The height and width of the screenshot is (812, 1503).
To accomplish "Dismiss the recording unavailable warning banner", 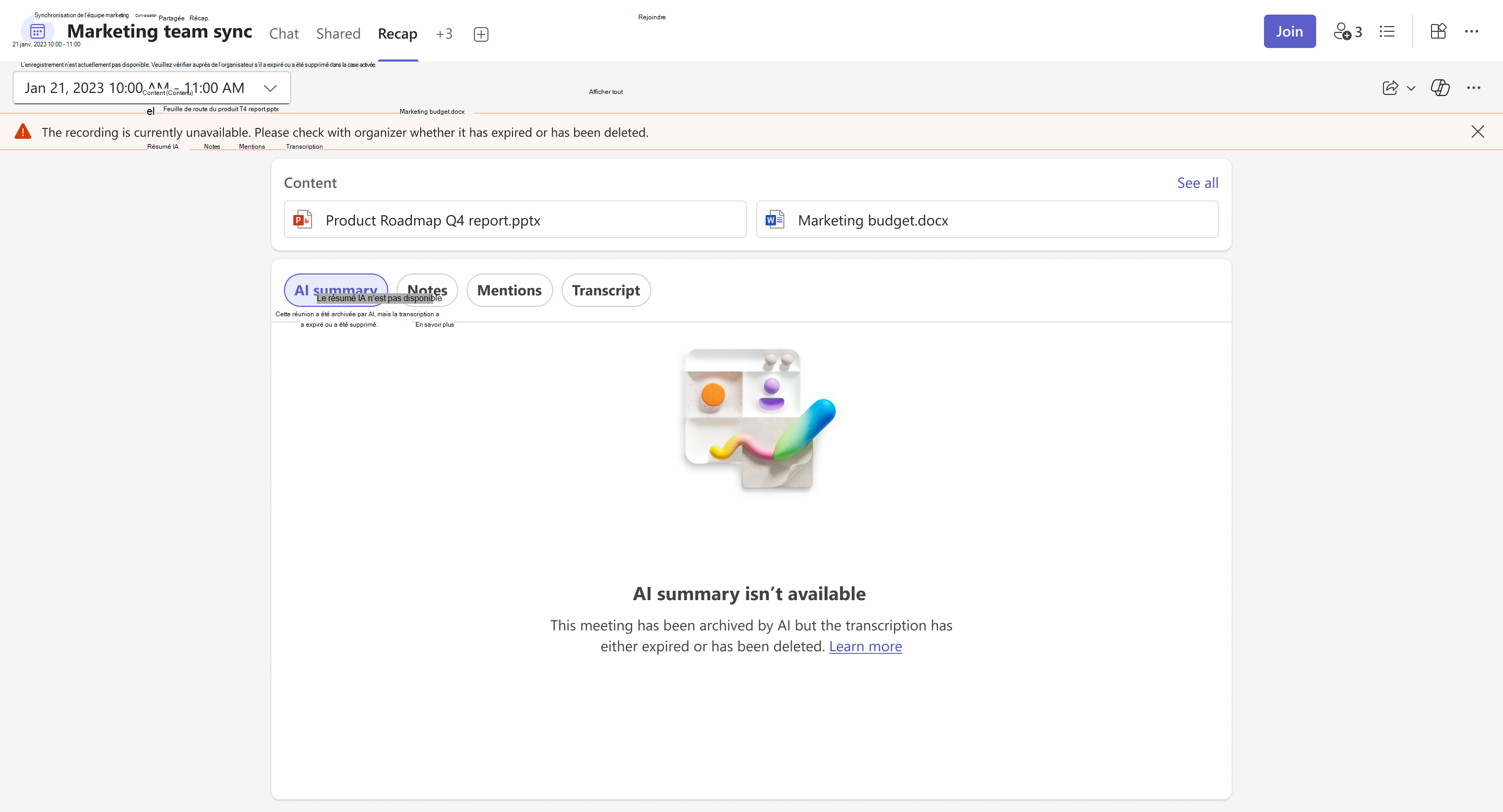I will 1477,132.
